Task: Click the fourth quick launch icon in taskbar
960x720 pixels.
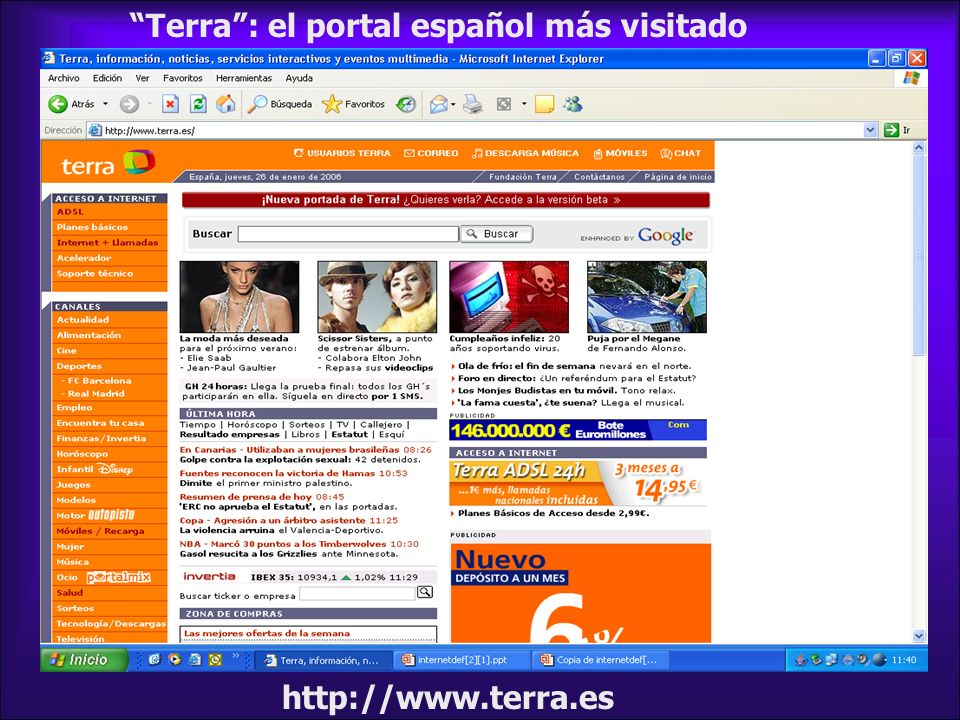Action: click(x=215, y=659)
